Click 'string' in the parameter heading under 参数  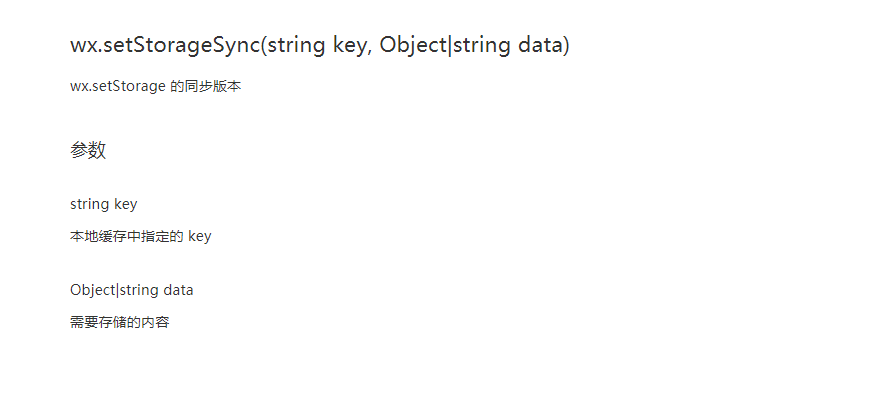89,204
